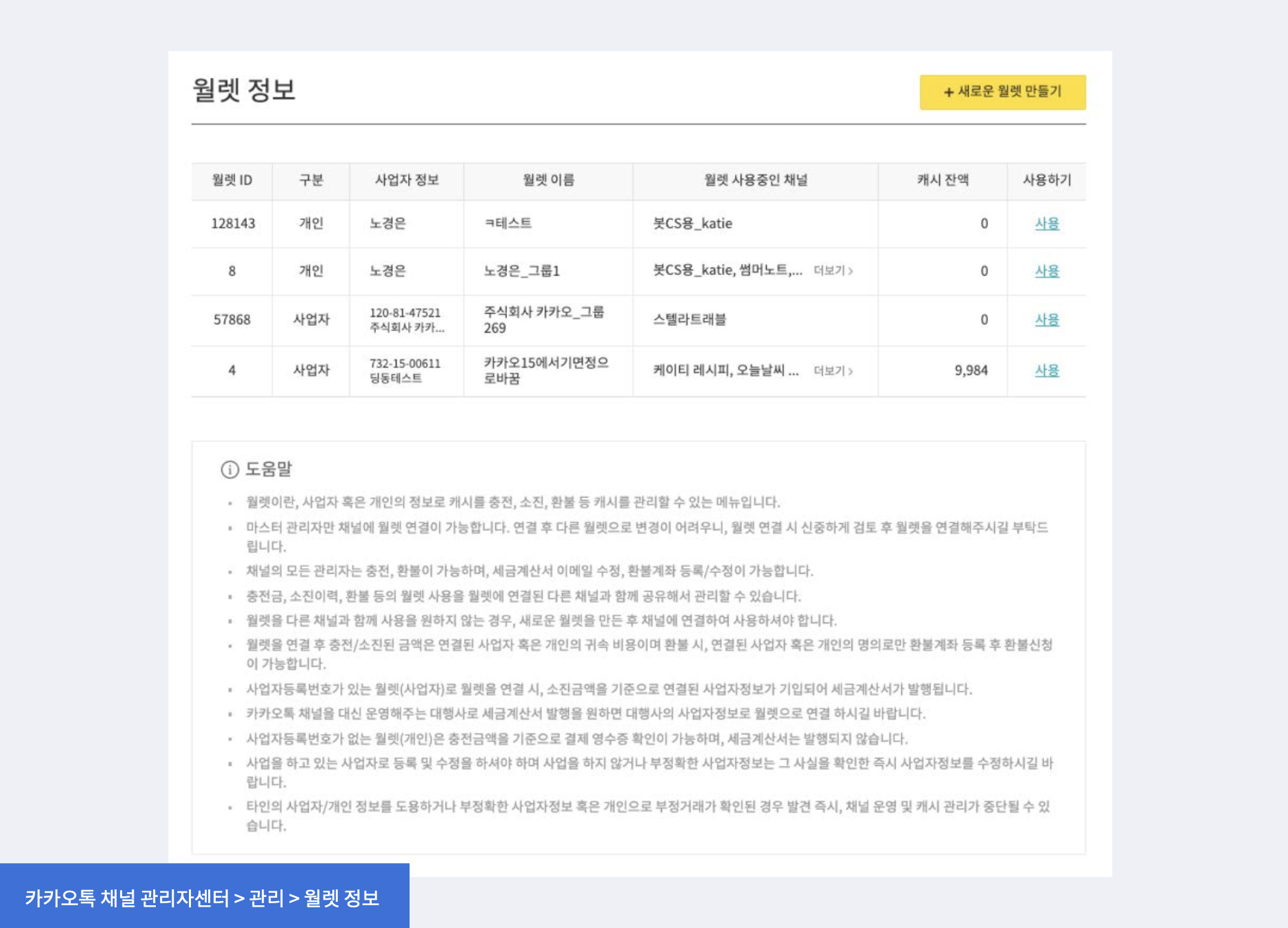The image size is (1288, 928).
Task: Select the 사업자 정보 column header
Action: click(407, 181)
